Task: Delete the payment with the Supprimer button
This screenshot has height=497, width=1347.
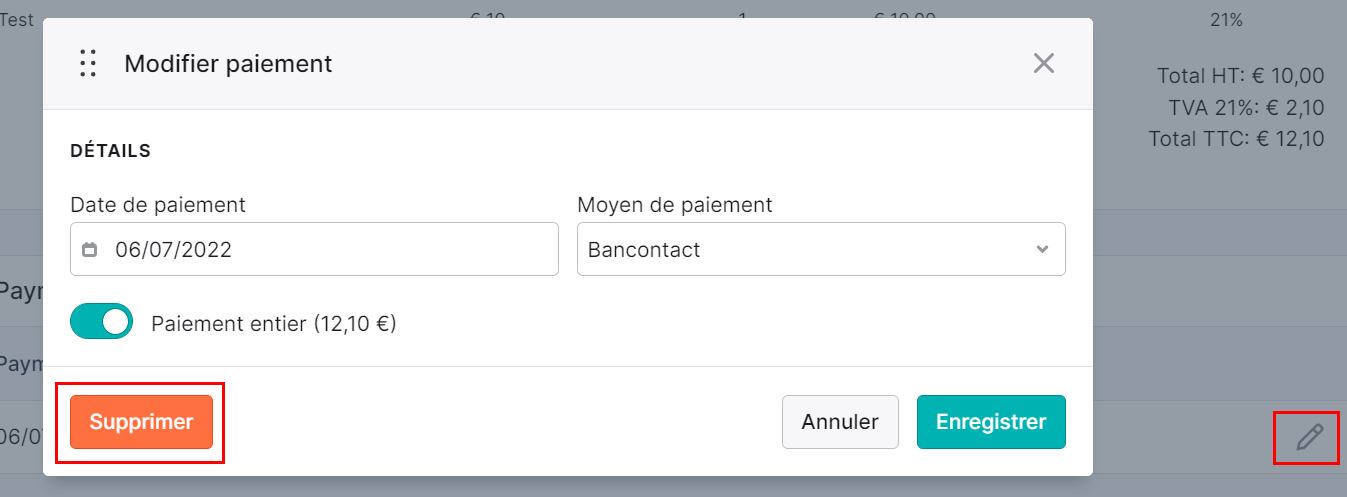Action: (x=141, y=422)
